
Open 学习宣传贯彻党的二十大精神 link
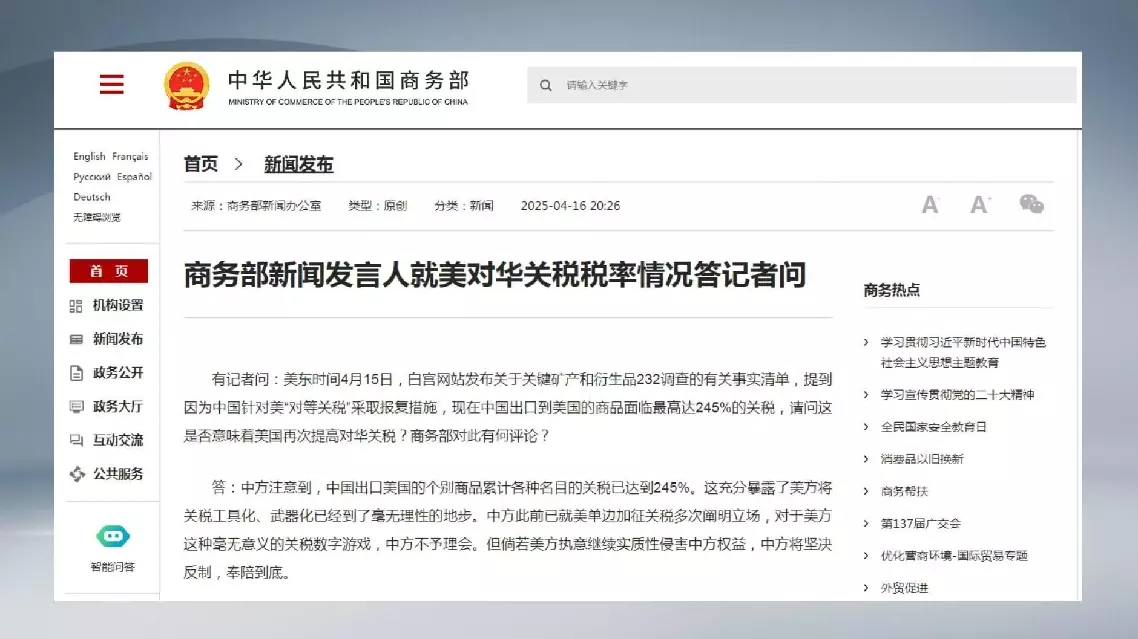[x=957, y=394]
